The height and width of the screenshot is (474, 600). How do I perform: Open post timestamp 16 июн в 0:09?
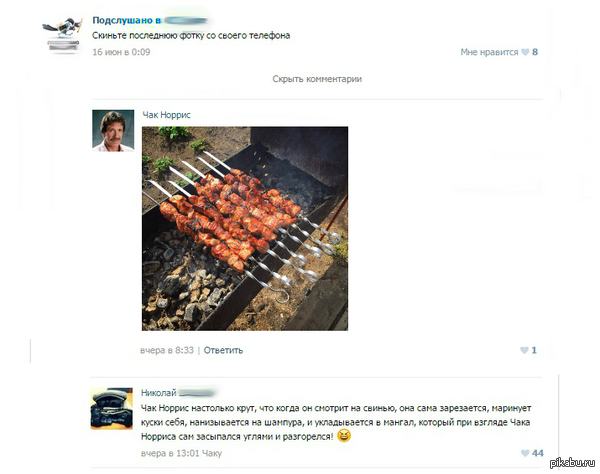pyautogui.click(x=121, y=52)
